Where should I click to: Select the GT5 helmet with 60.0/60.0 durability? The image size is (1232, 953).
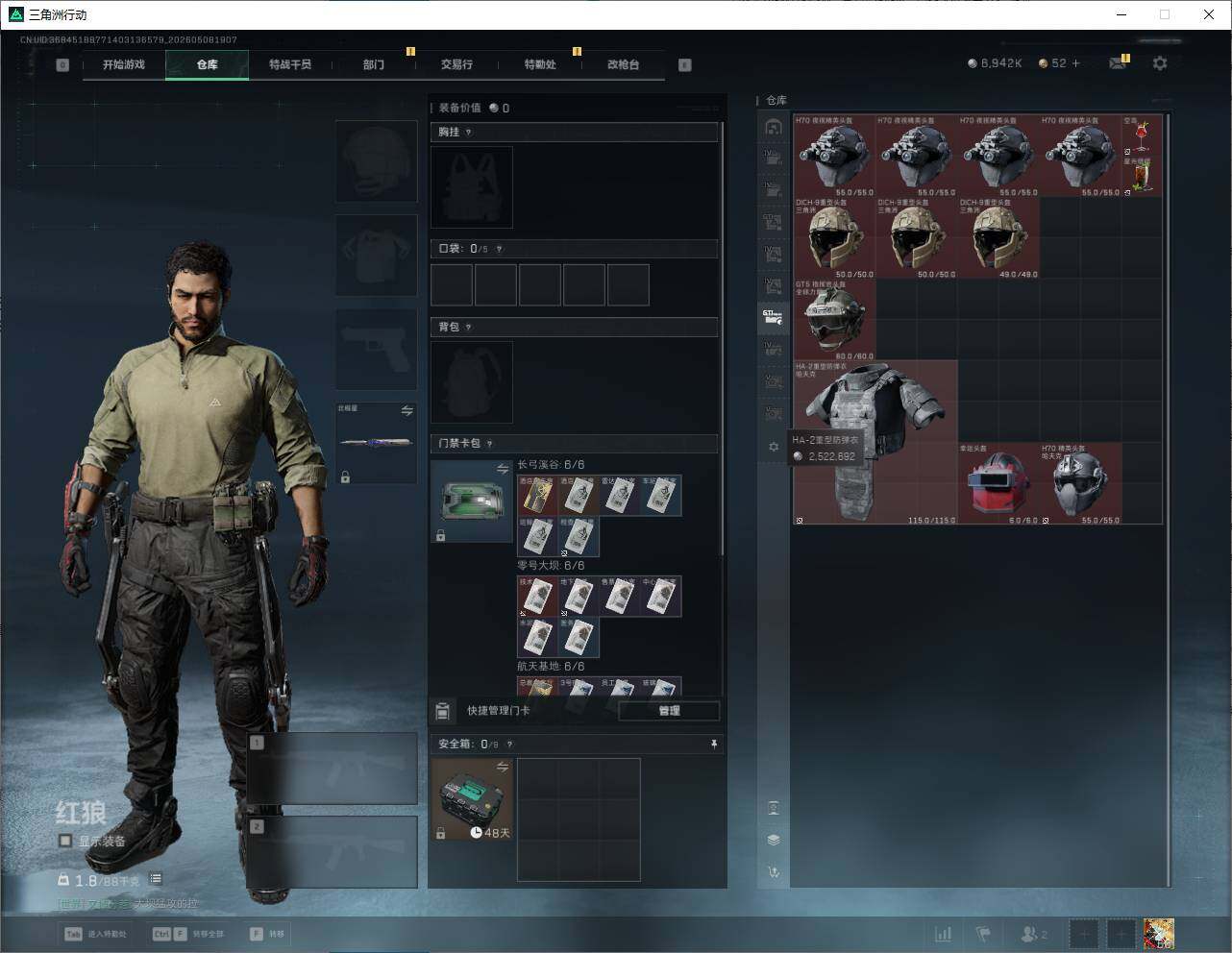(835, 320)
